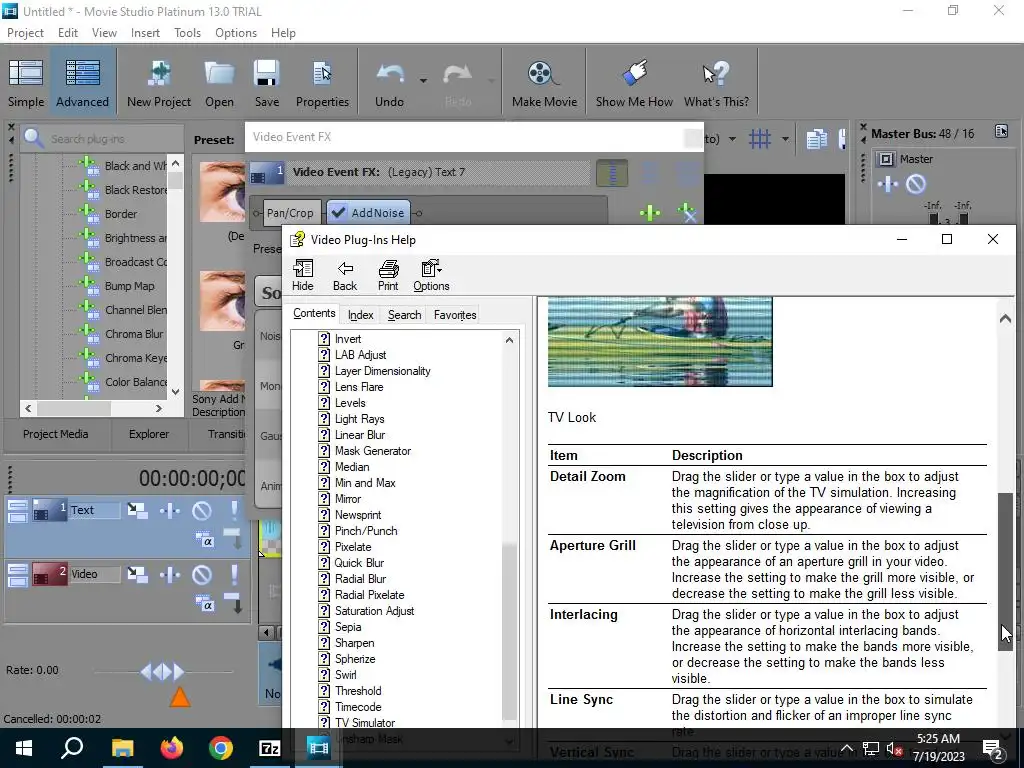Image resolution: width=1024 pixels, height=768 pixels.
Task: Open Master FX on Master Bus
Action: (x=888, y=184)
